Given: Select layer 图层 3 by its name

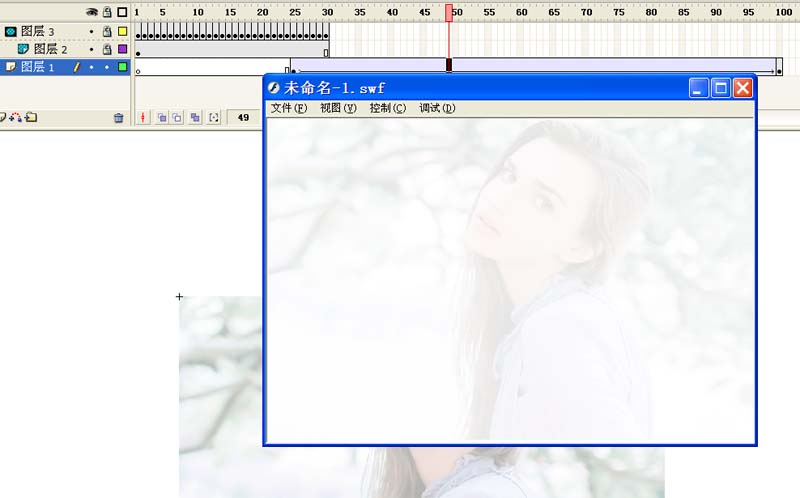Looking at the screenshot, I should pyautogui.click(x=37, y=32).
